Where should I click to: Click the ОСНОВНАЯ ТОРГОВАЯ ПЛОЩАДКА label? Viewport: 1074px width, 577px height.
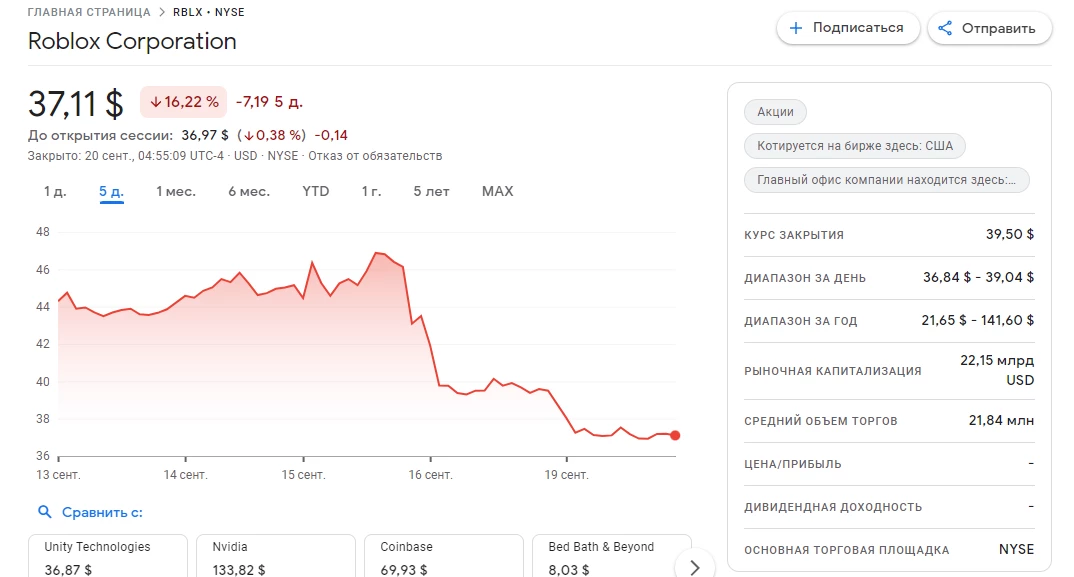coord(847,550)
